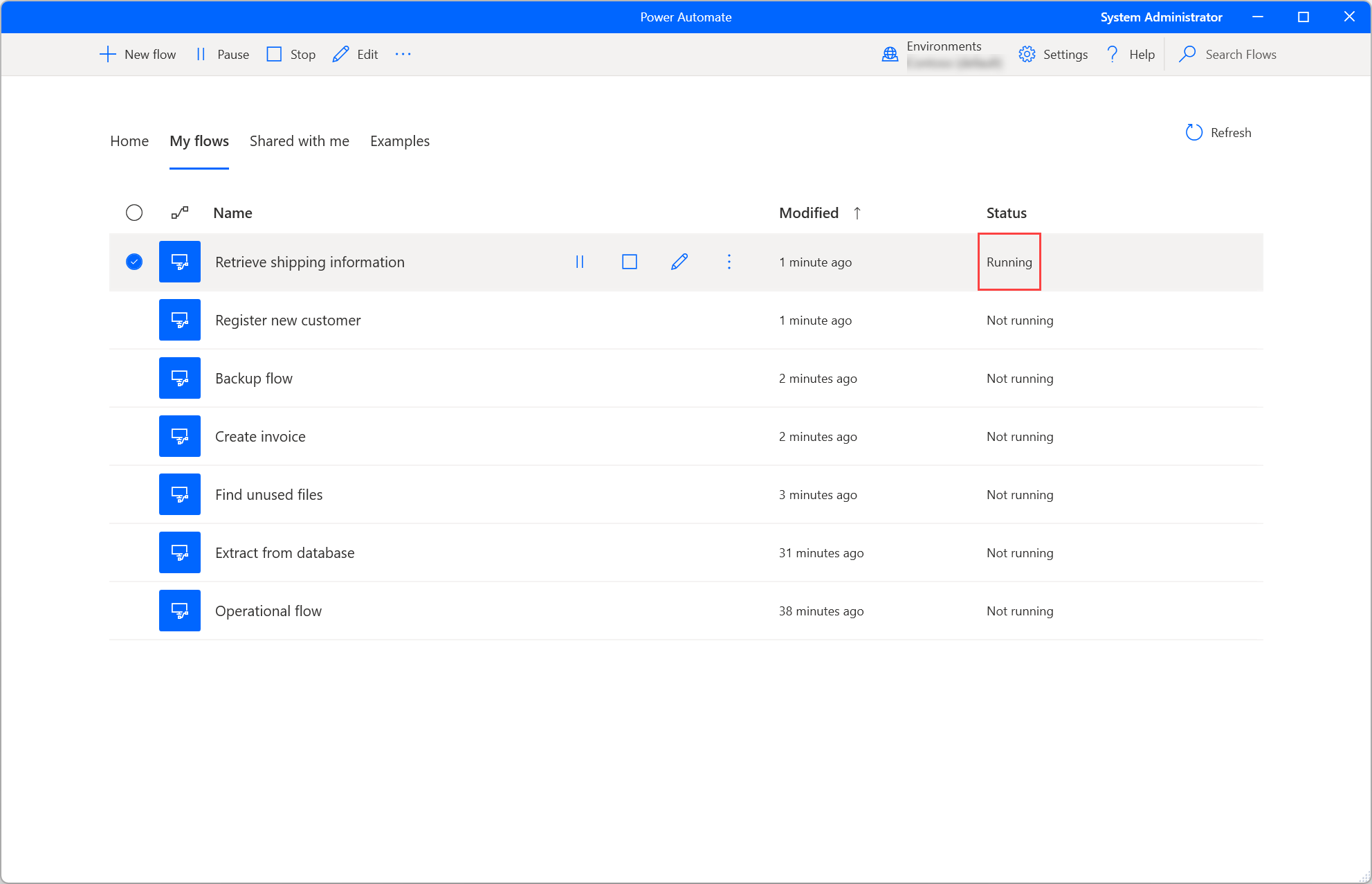
Task: Click the Edit pencil icon on Retrieve shipping information row
Action: click(x=680, y=261)
